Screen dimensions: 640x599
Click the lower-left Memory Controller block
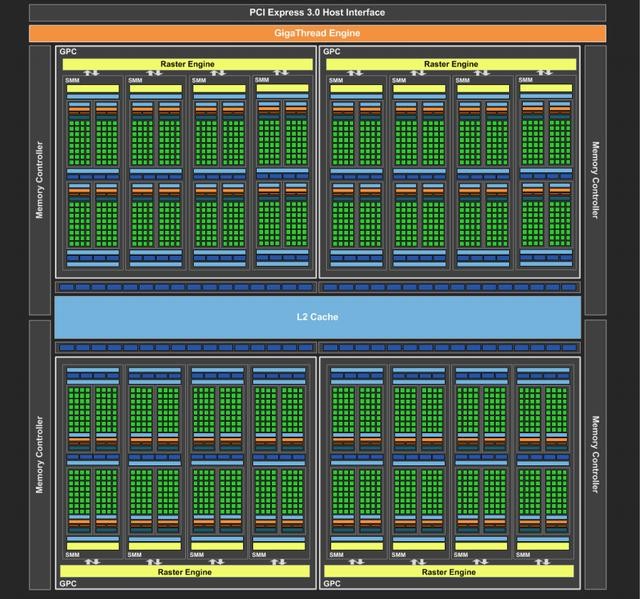tap(40, 455)
